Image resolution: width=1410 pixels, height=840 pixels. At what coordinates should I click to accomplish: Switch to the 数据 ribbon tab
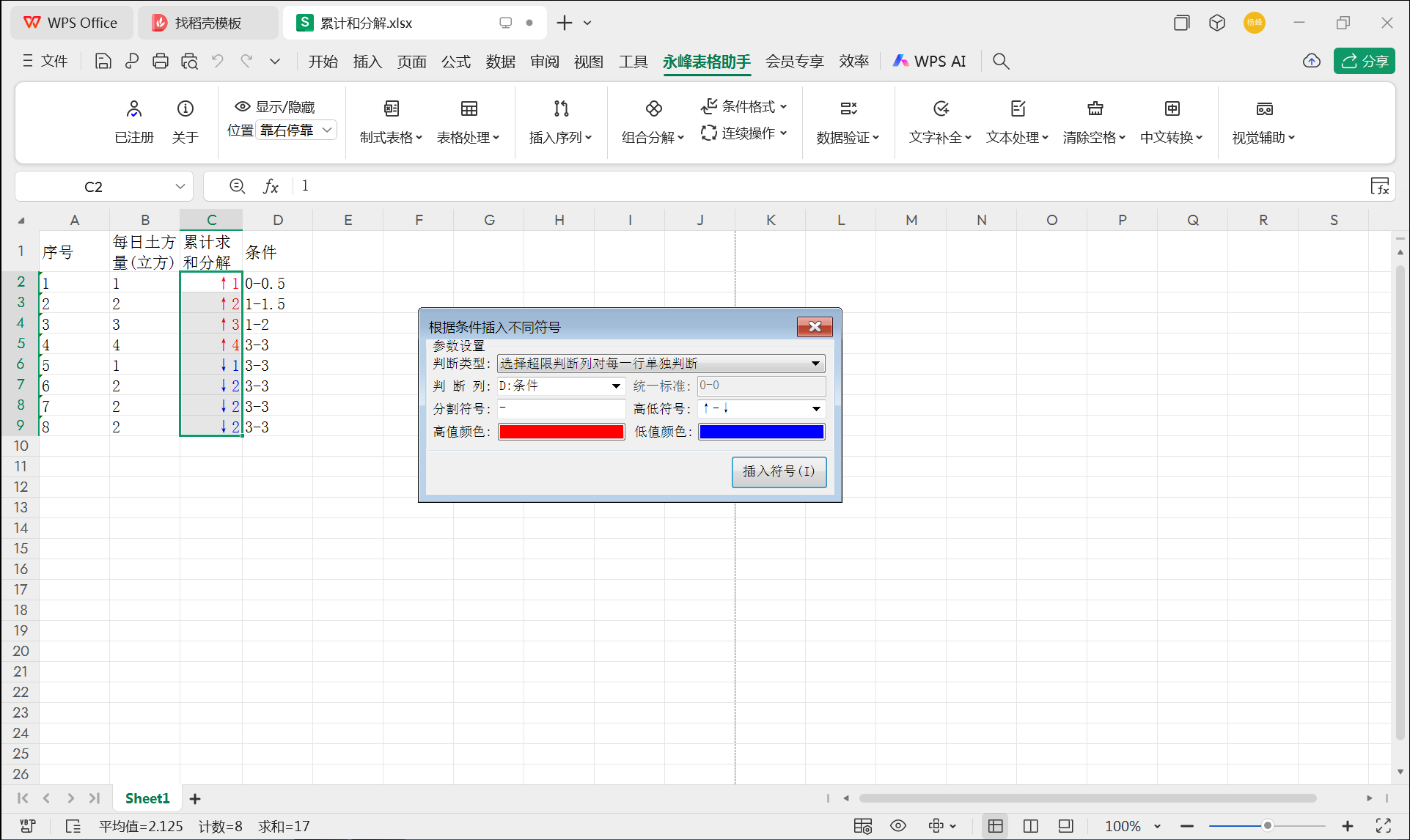click(x=500, y=61)
